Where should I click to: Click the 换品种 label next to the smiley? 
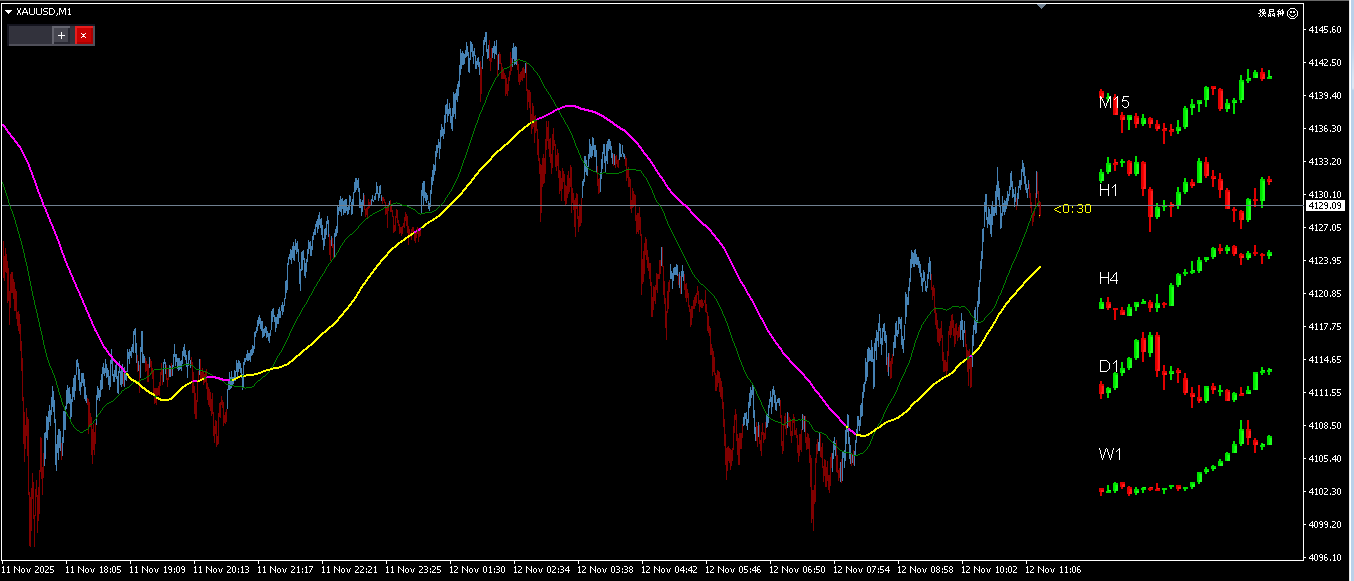tap(1271, 13)
